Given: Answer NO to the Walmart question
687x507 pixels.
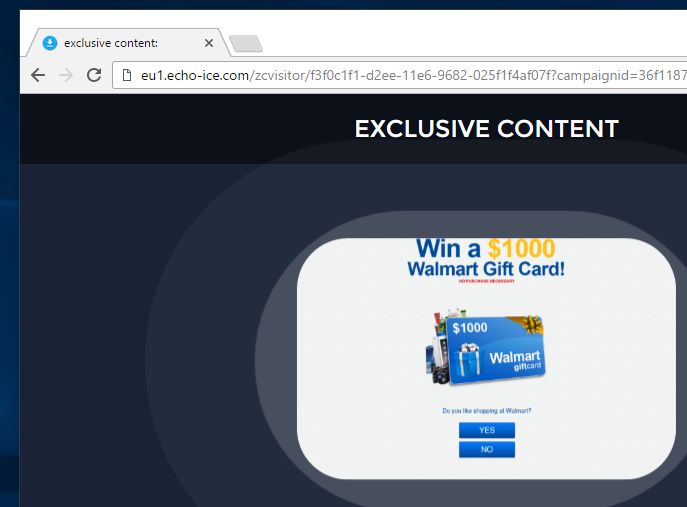Looking at the screenshot, I should pyautogui.click(x=487, y=450).
